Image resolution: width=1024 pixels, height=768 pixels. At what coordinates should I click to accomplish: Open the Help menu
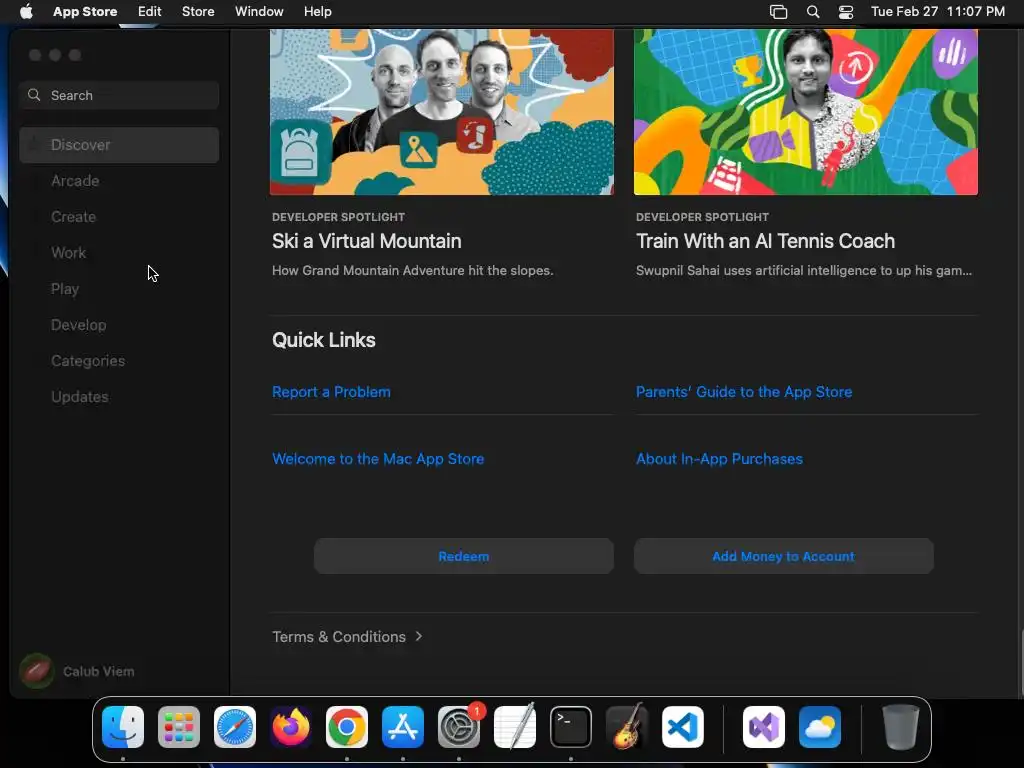(317, 12)
